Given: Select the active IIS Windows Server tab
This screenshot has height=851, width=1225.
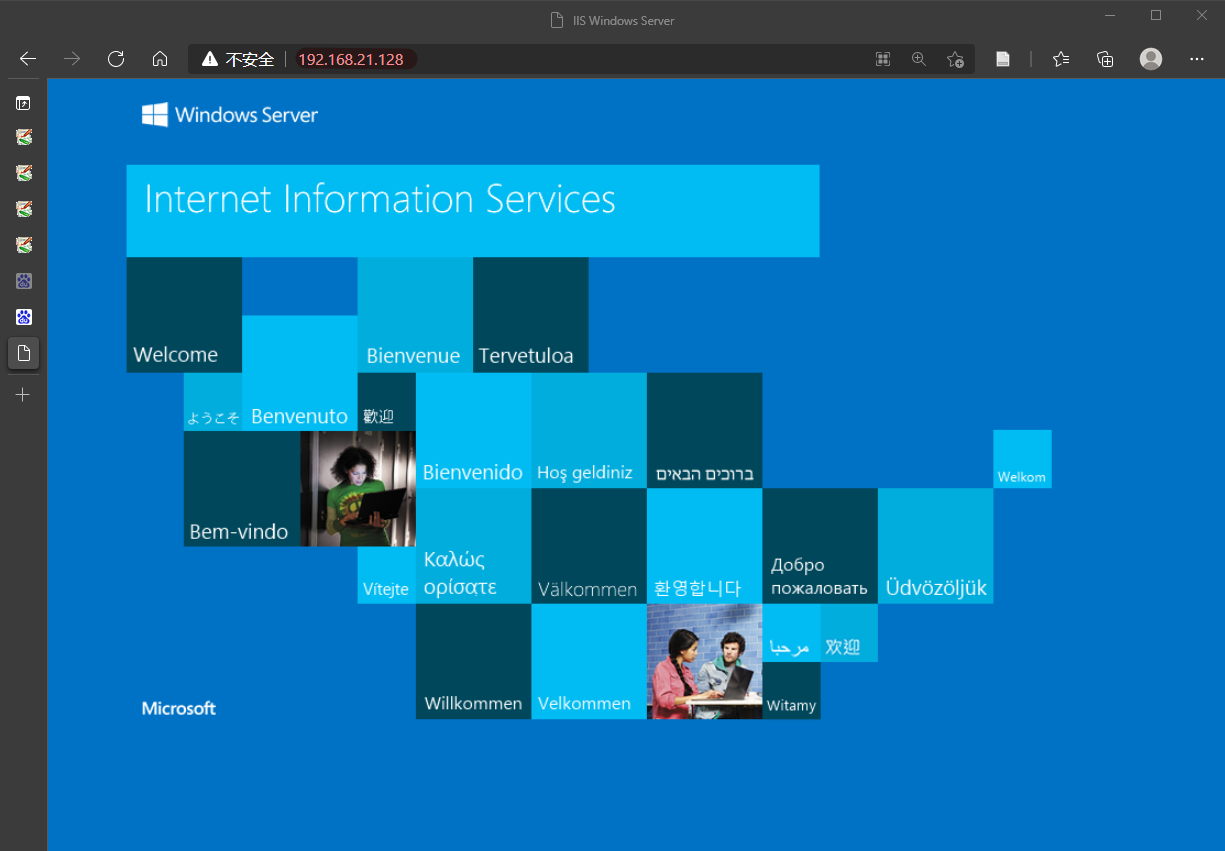Looking at the screenshot, I should (24, 353).
